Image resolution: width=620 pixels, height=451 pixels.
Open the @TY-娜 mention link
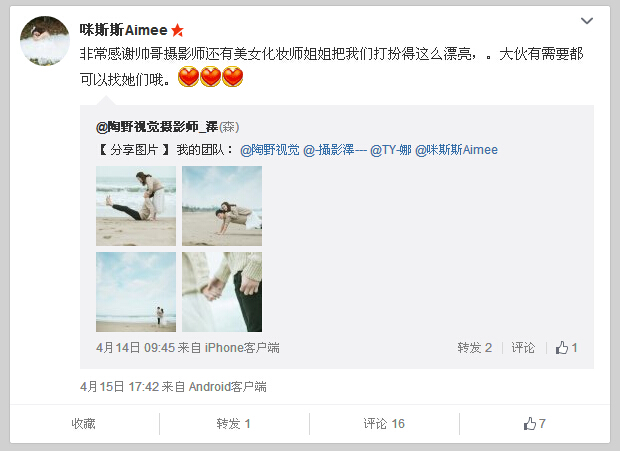pos(391,150)
